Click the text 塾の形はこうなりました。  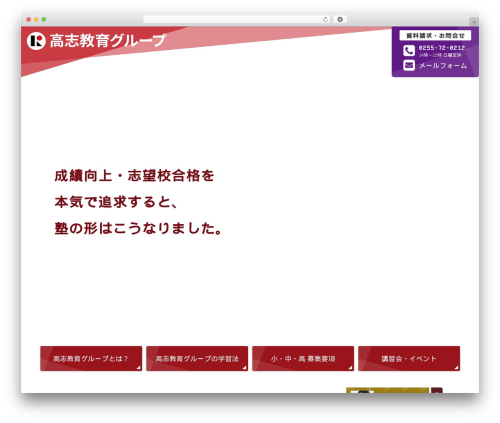click(x=138, y=228)
